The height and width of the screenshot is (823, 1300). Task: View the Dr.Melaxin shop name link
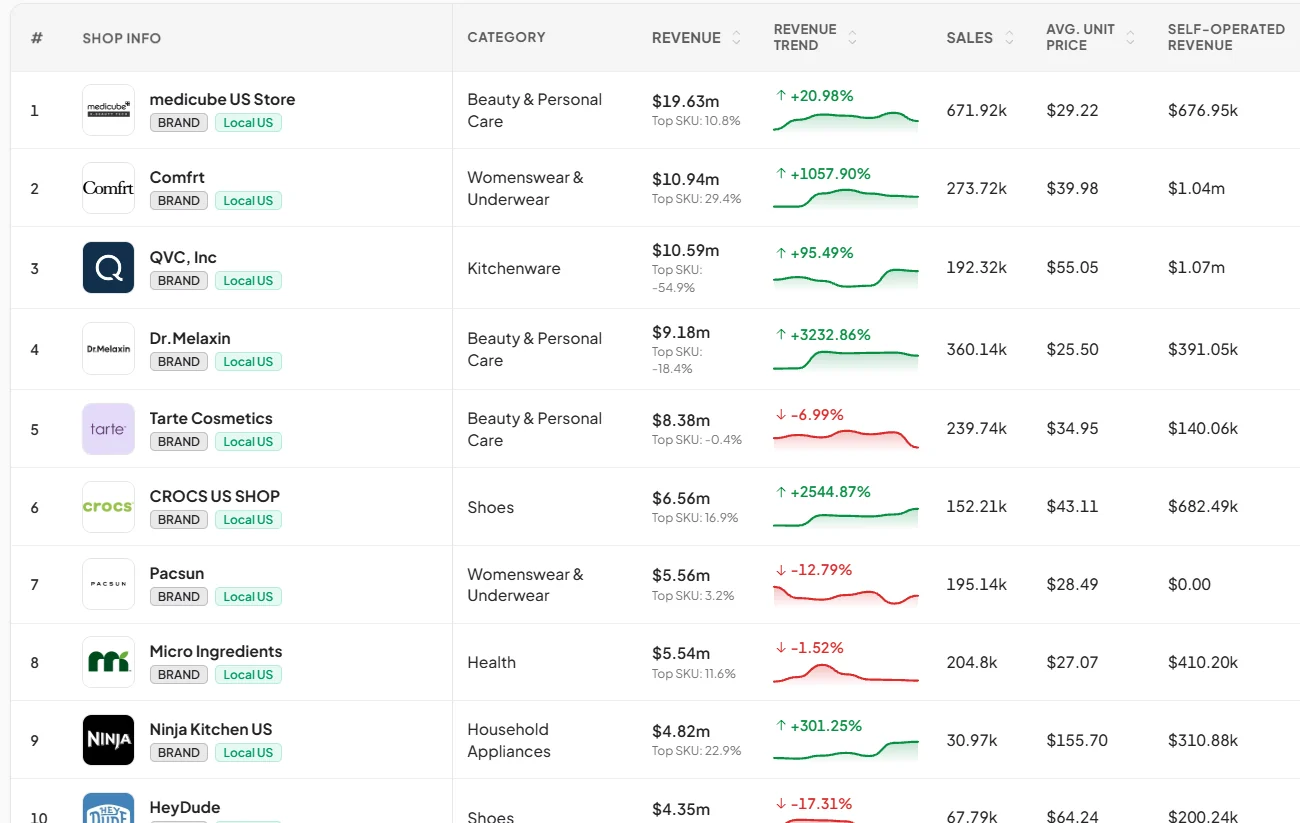[190, 338]
